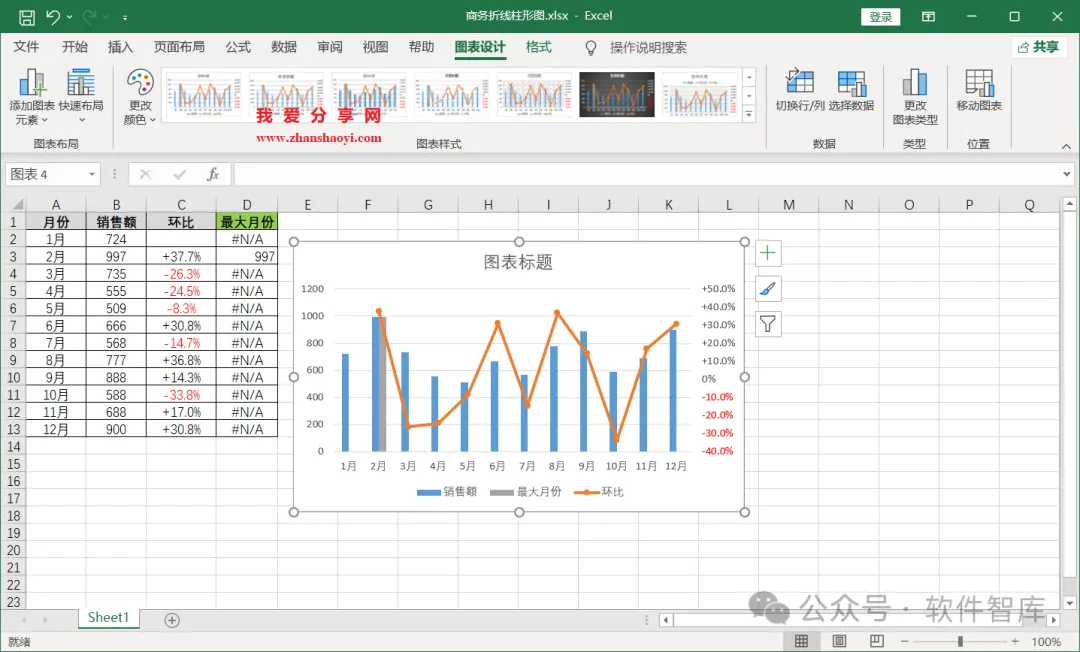The width and height of the screenshot is (1080, 652).
Task: Click the 销售额 legend entry
Action: pyautogui.click(x=446, y=492)
